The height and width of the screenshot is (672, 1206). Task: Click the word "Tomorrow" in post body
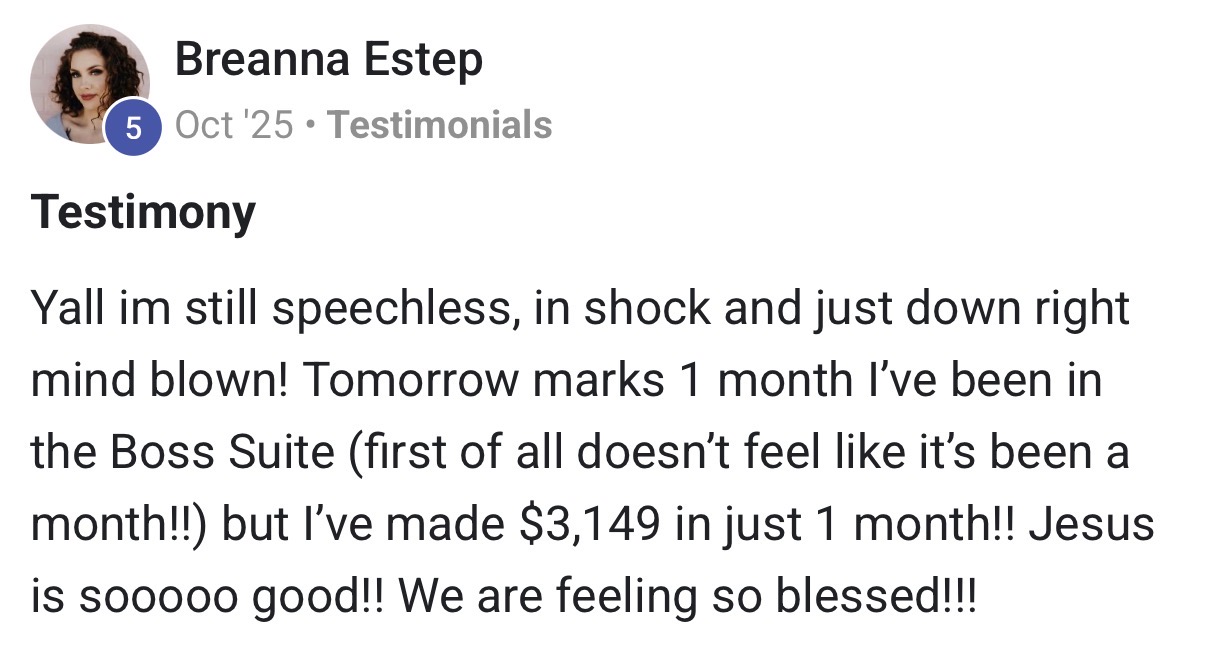tap(406, 381)
